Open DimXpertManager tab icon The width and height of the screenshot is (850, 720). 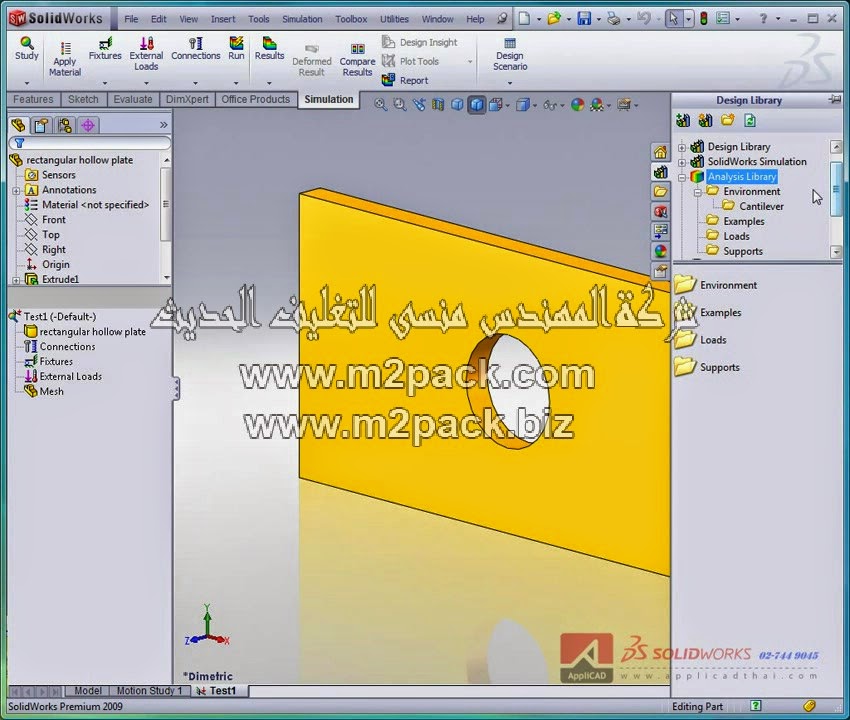tap(88, 126)
